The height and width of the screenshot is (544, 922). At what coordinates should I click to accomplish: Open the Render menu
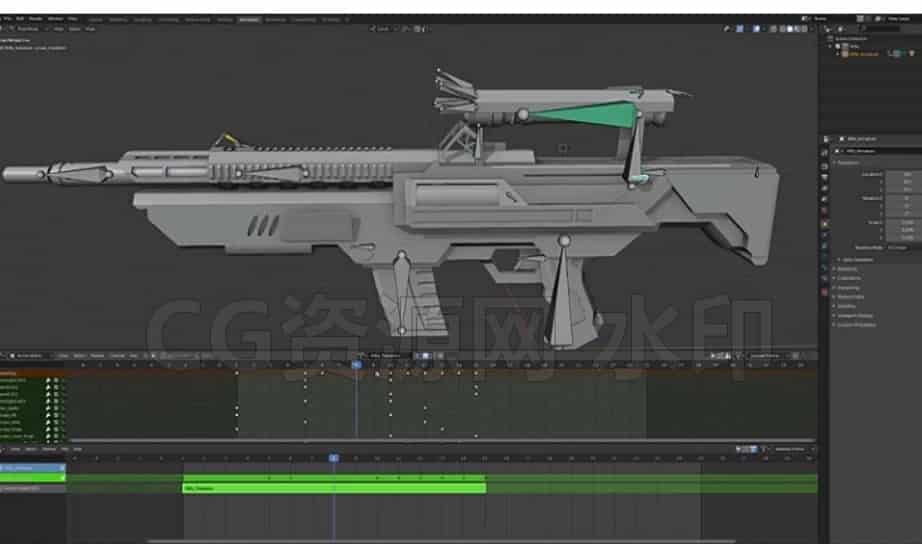pos(36,19)
